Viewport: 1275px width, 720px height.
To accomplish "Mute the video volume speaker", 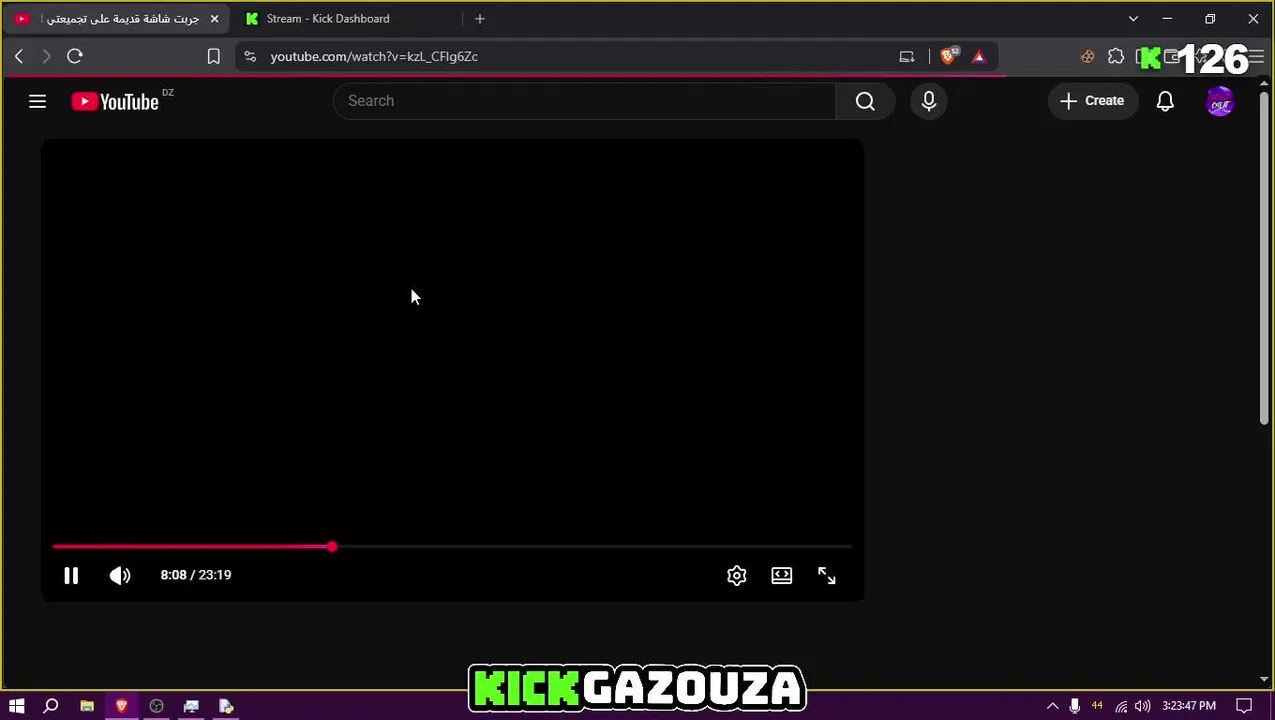I will click(120, 575).
